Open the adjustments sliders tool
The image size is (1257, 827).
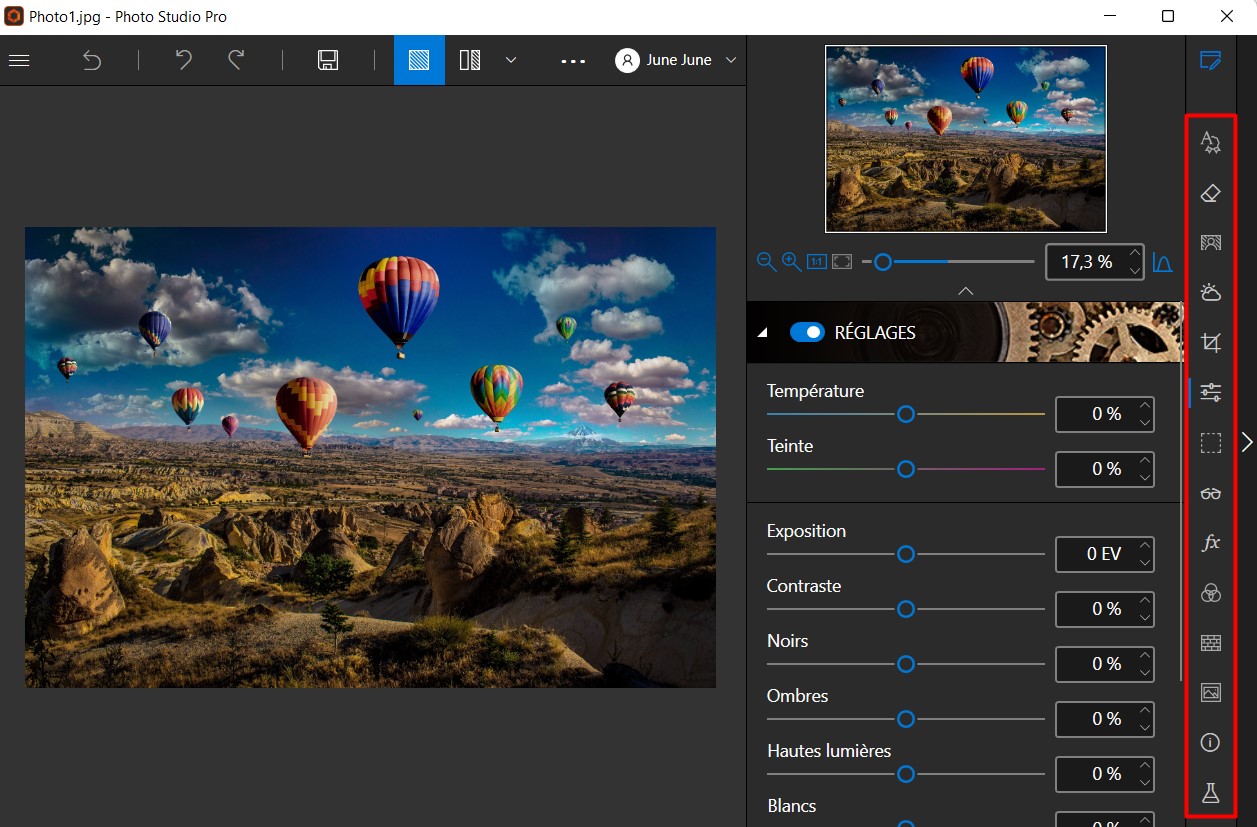(1211, 392)
